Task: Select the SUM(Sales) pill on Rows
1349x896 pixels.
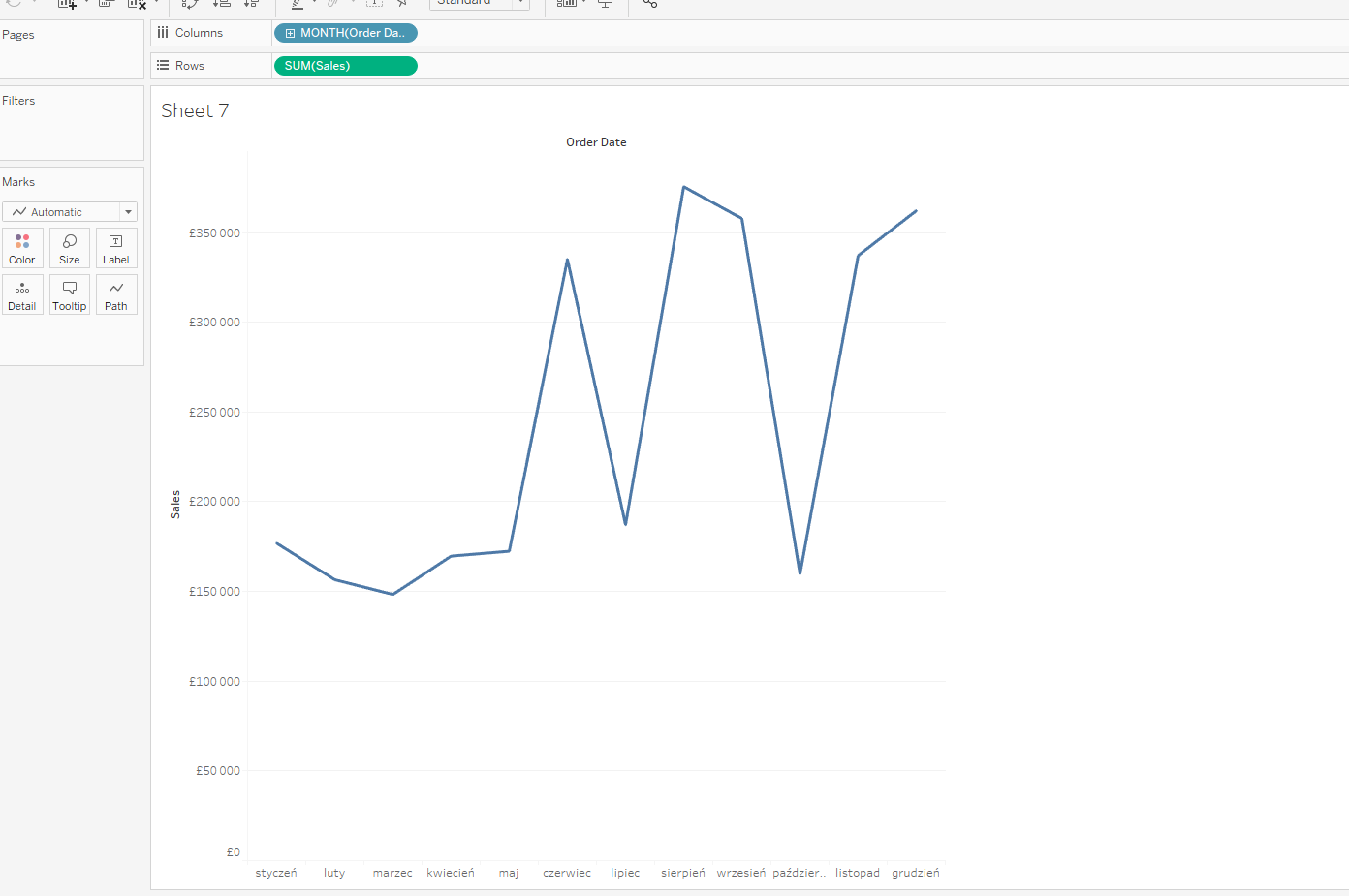Action: (x=345, y=66)
